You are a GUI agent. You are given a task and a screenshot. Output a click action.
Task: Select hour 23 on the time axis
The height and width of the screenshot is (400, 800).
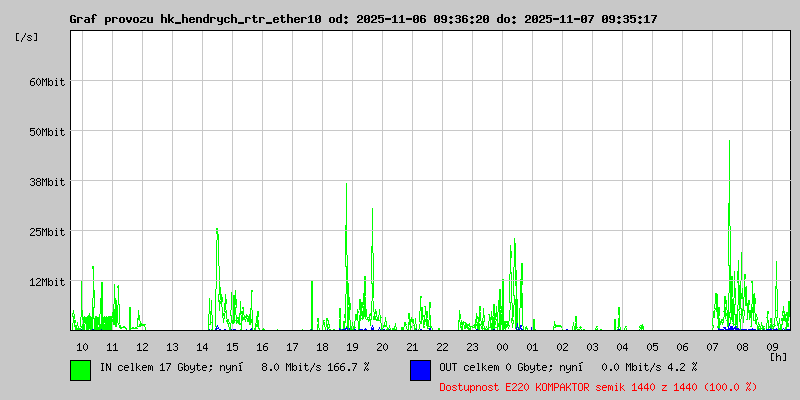[472, 346]
